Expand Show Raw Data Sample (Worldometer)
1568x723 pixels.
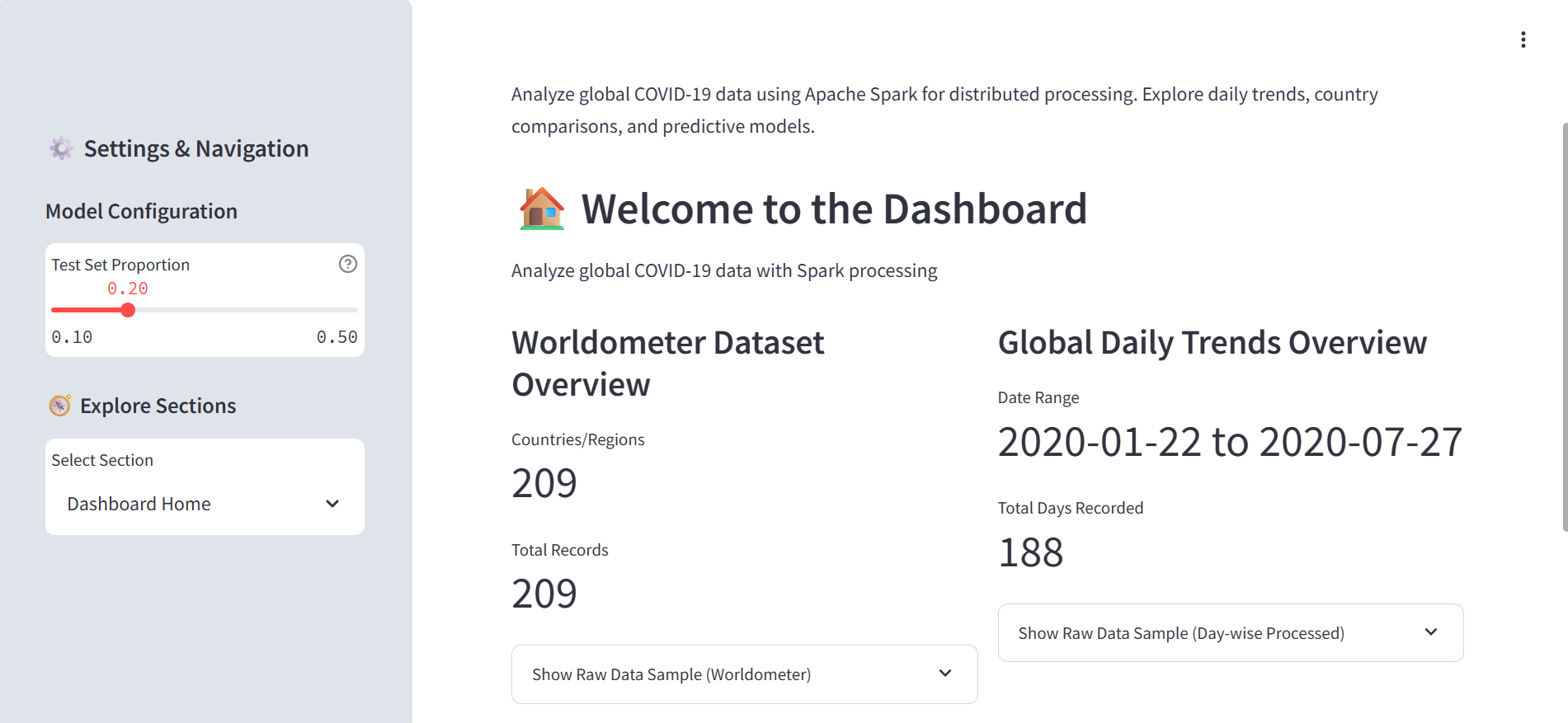coord(744,674)
